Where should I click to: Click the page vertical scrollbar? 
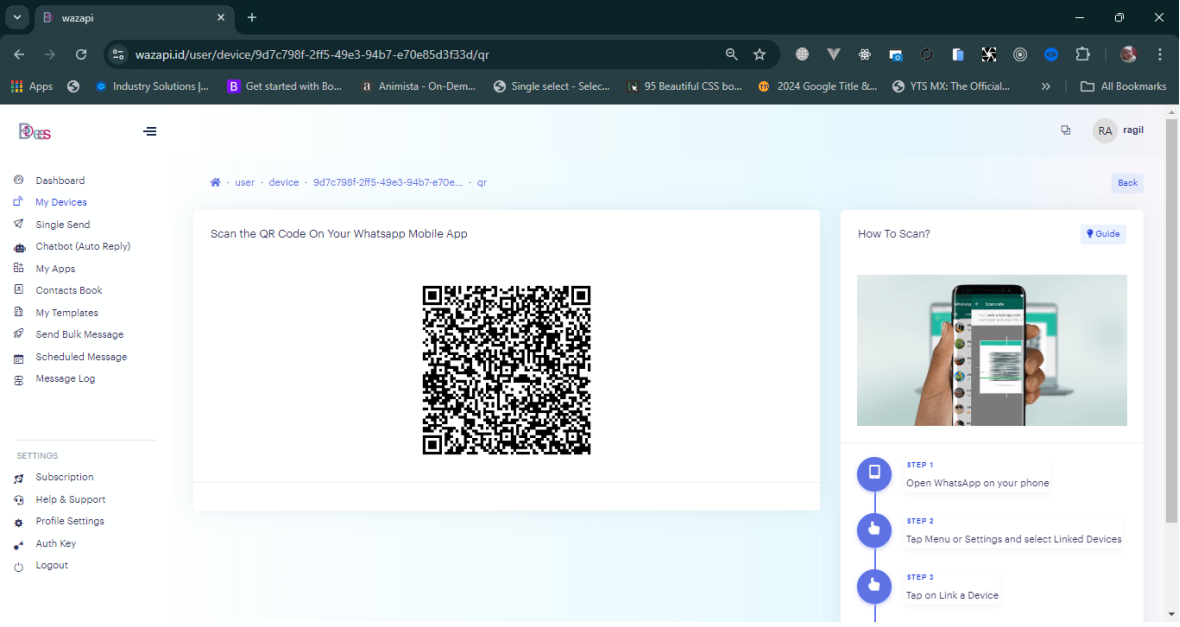click(x=1171, y=320)
